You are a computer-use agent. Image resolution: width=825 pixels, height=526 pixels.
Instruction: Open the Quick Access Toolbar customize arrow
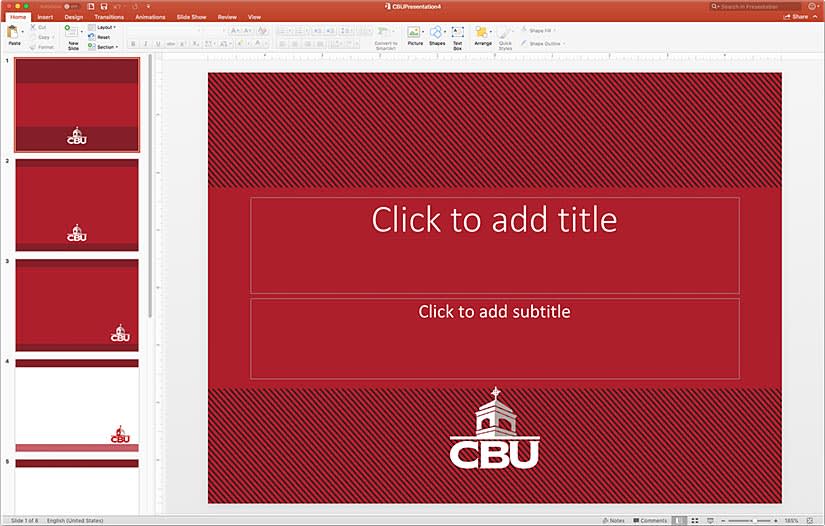click(x=148, y=6)
